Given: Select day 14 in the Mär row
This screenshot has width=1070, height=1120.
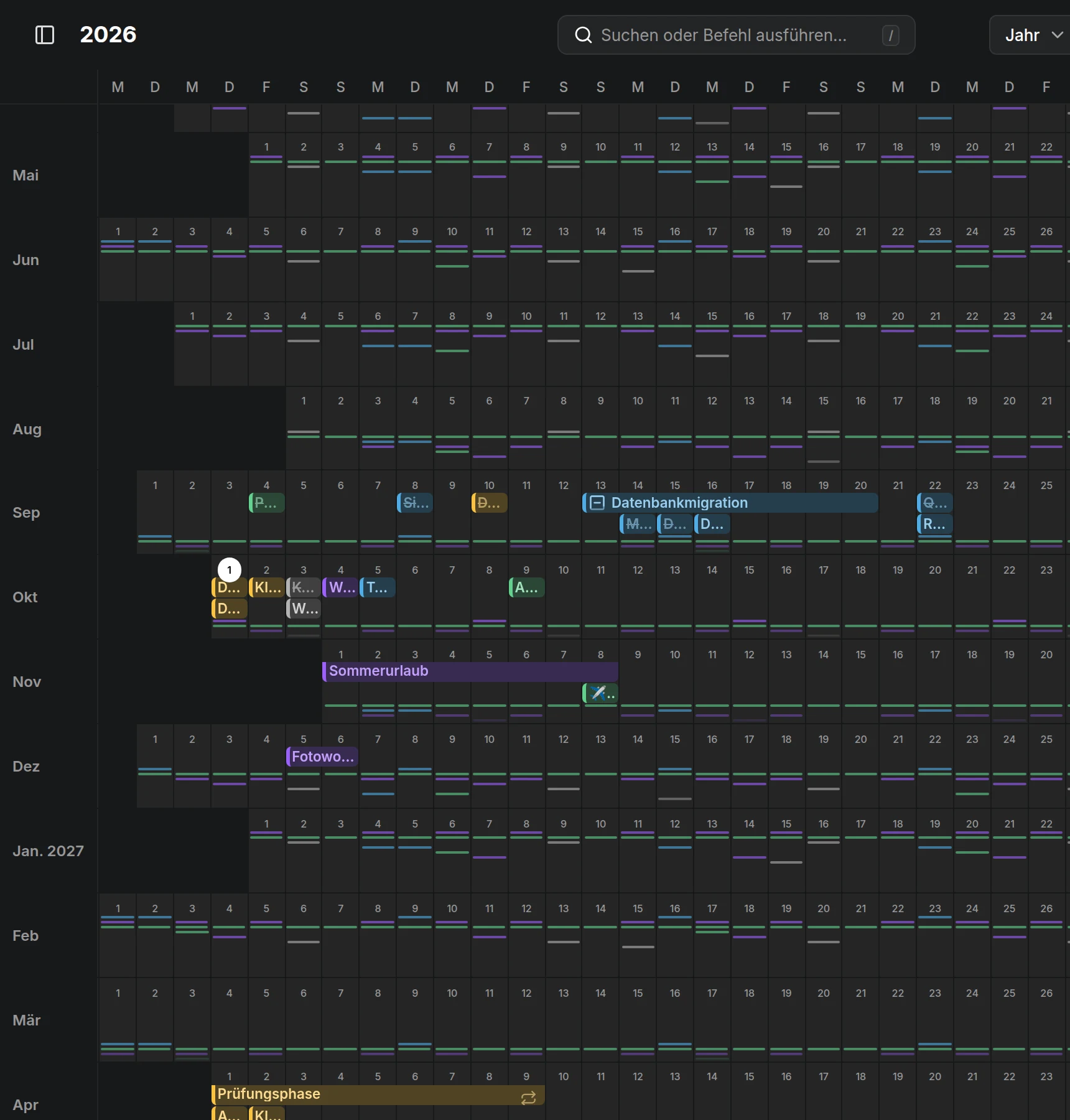Looking at the screenshot, I should [x=600, y=1020].
